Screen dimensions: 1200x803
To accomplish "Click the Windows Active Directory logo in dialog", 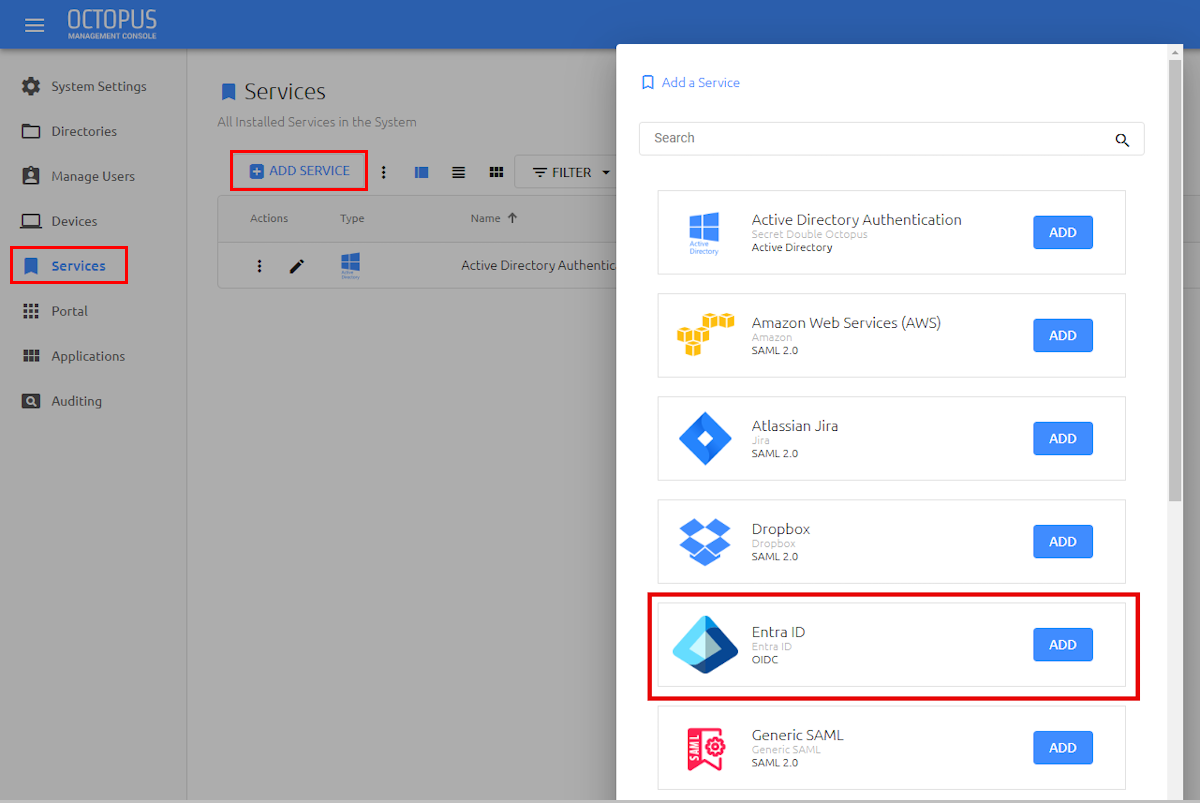I will (705, 233).
